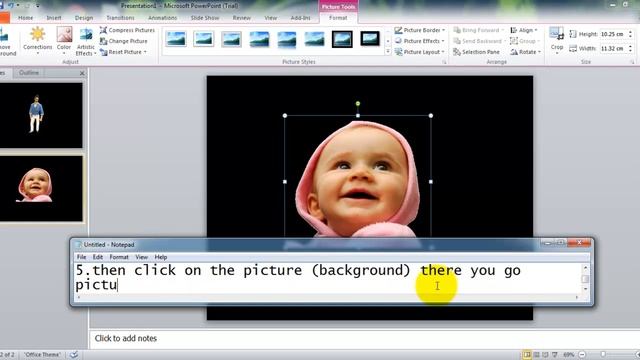Switch to the Outline pane tab
The image size is (640, 360).
point(29,73)
